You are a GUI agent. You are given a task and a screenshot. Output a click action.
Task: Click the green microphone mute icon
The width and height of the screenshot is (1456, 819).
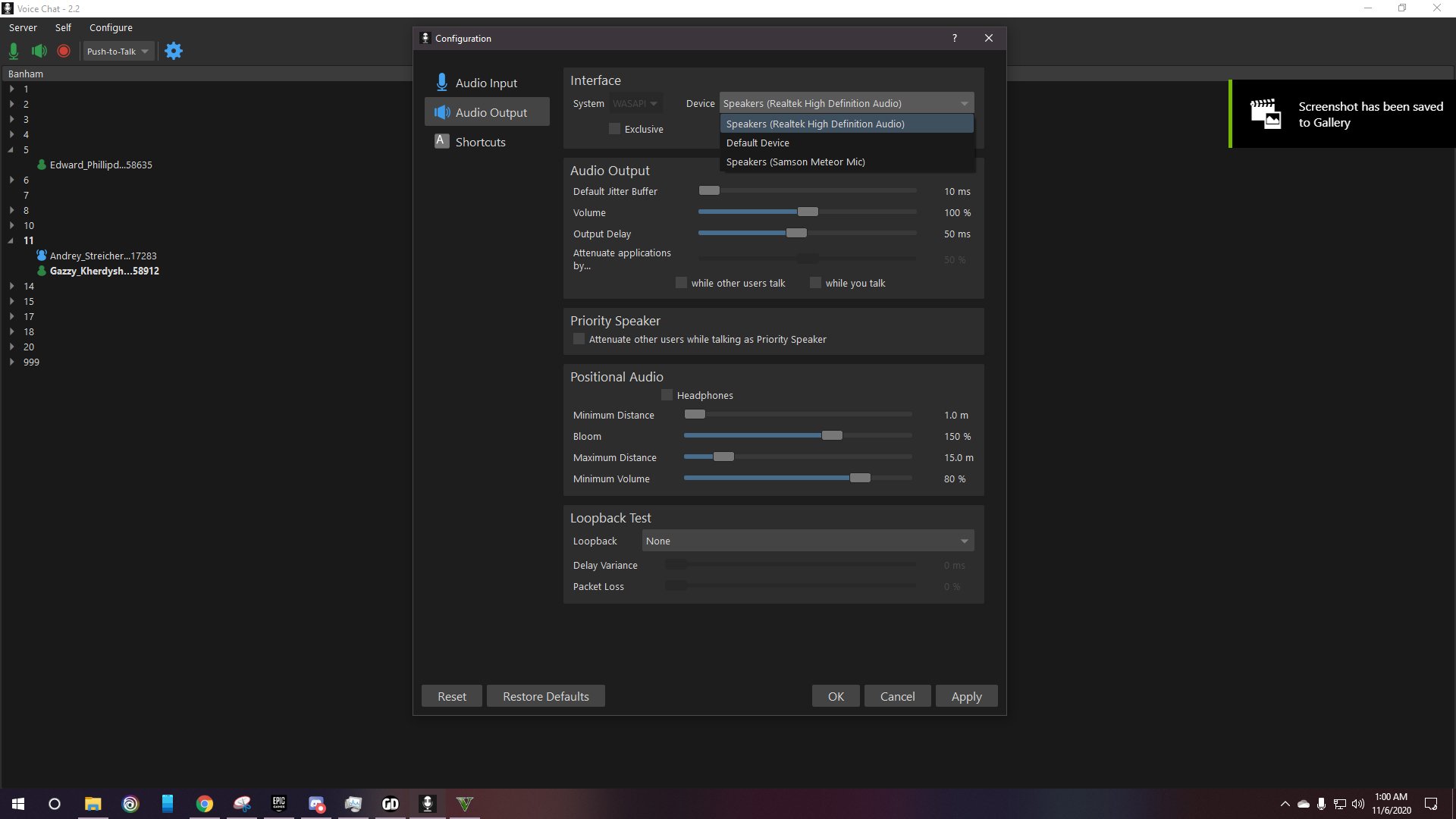click(x=14, y=51)
